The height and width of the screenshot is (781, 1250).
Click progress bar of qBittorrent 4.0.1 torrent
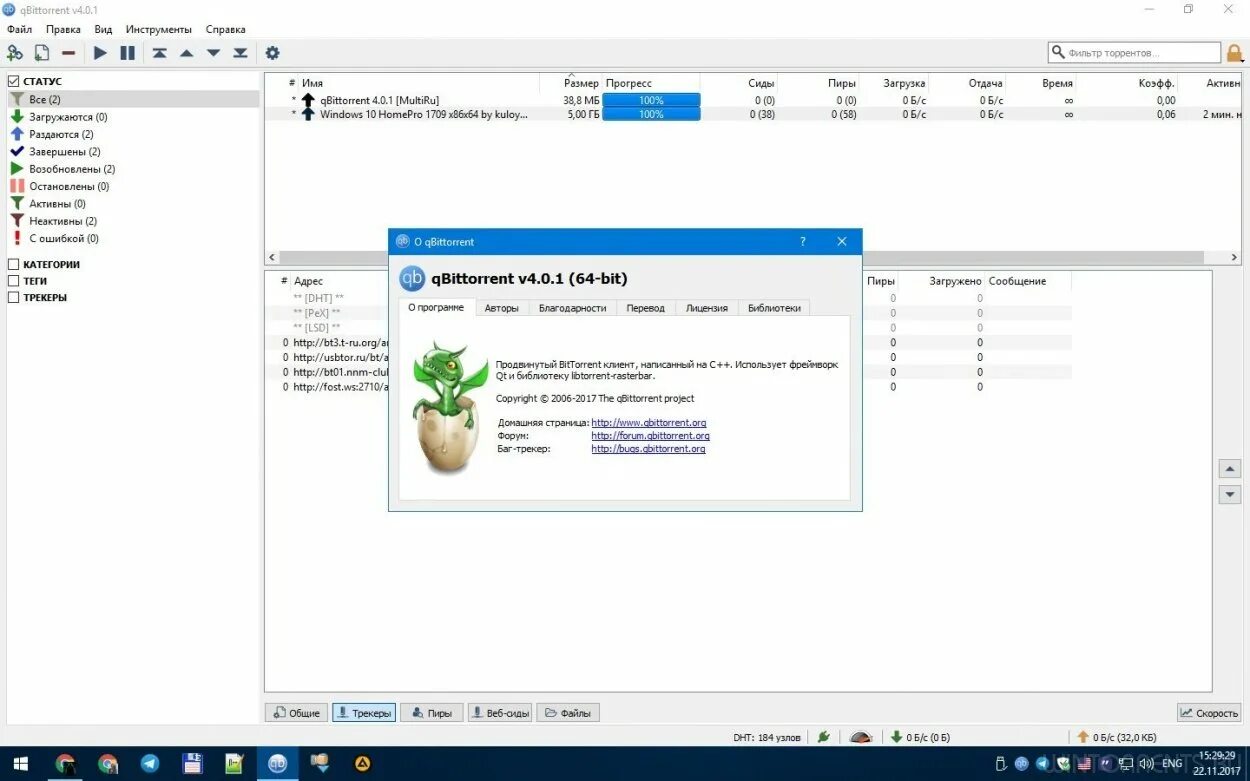651,100
